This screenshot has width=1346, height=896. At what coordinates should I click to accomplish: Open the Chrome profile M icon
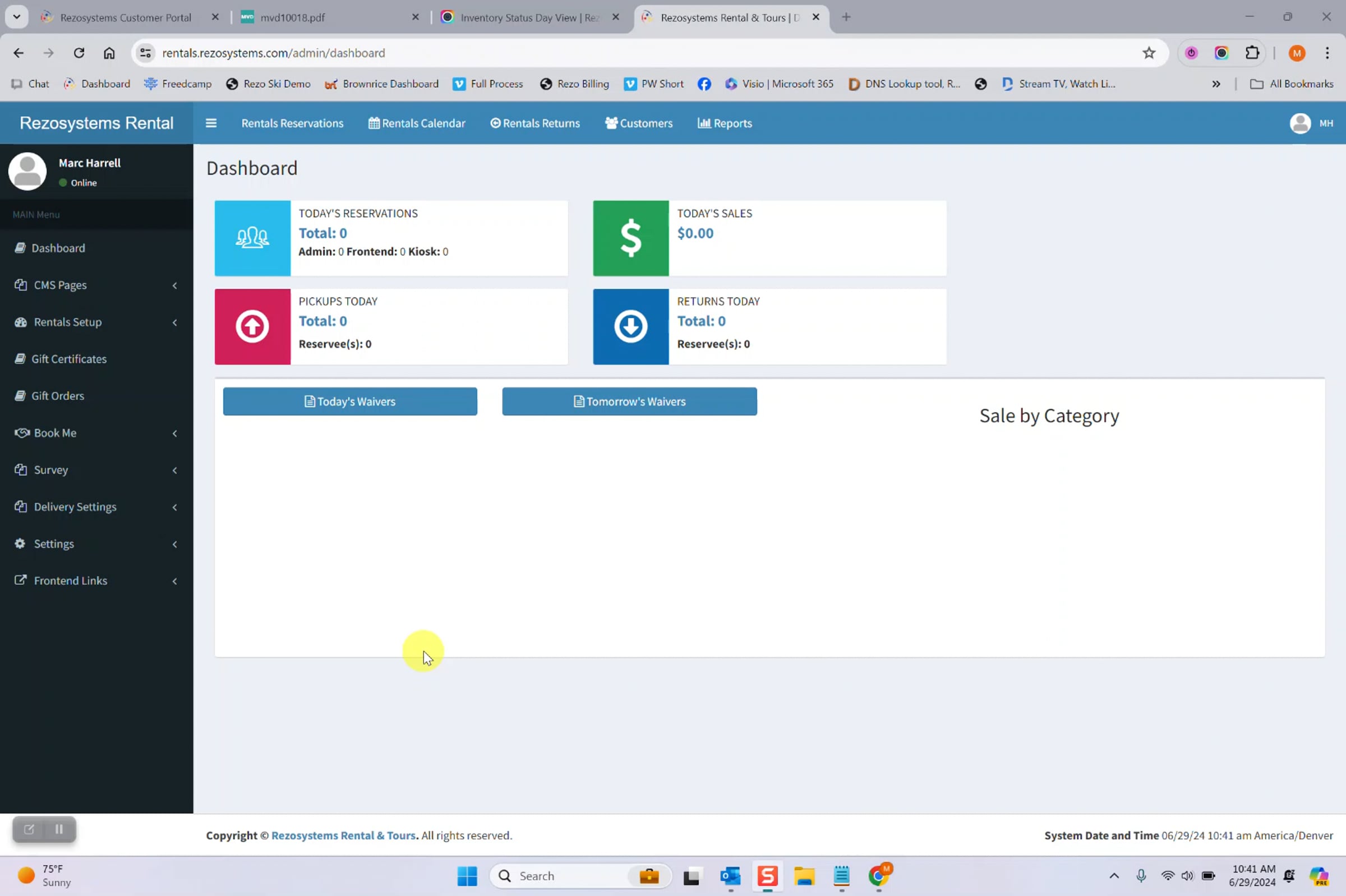(x=1296, y=53)
